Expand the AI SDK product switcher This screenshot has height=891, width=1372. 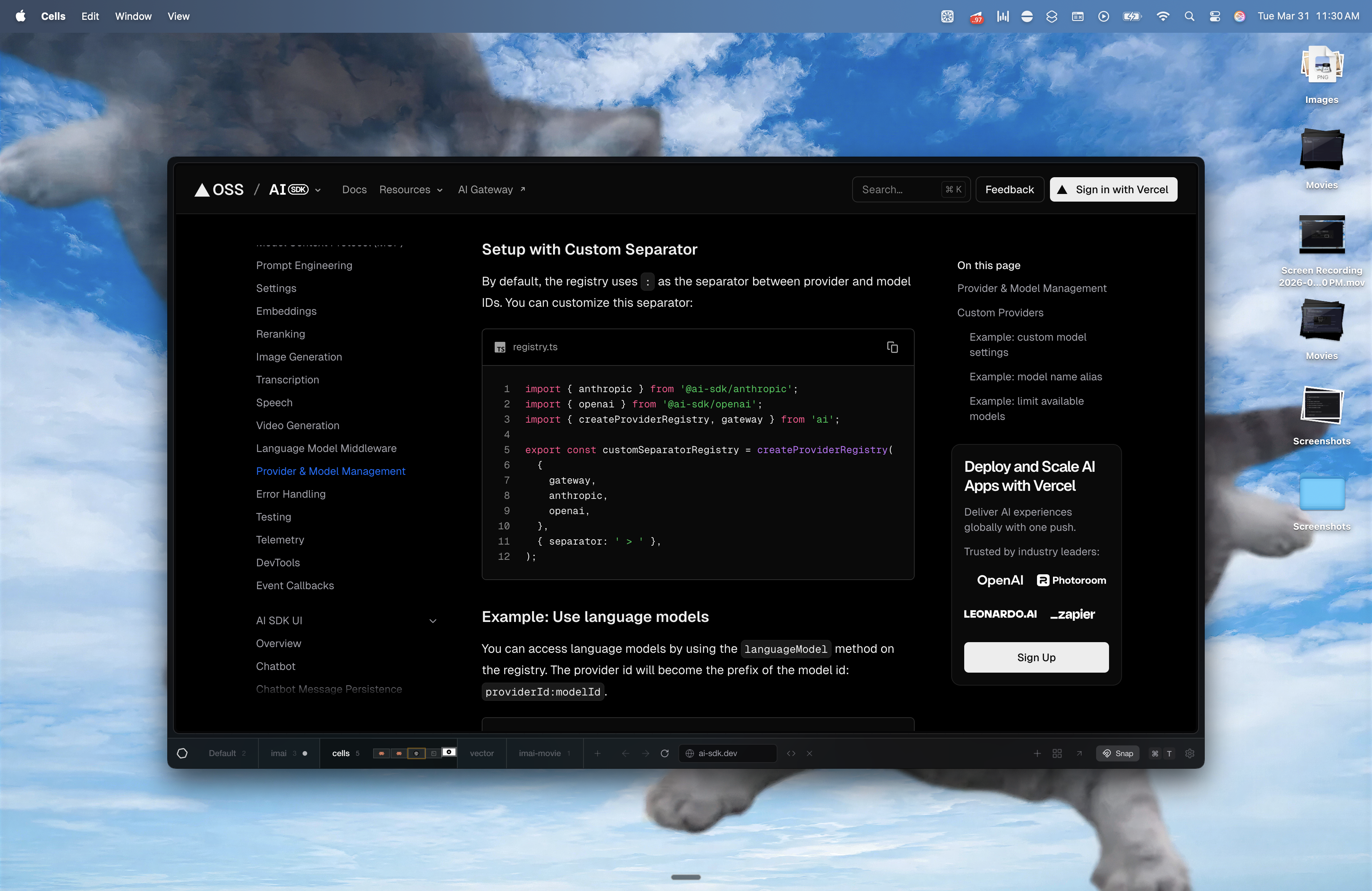pyautogui.click(x=317, y=190)
